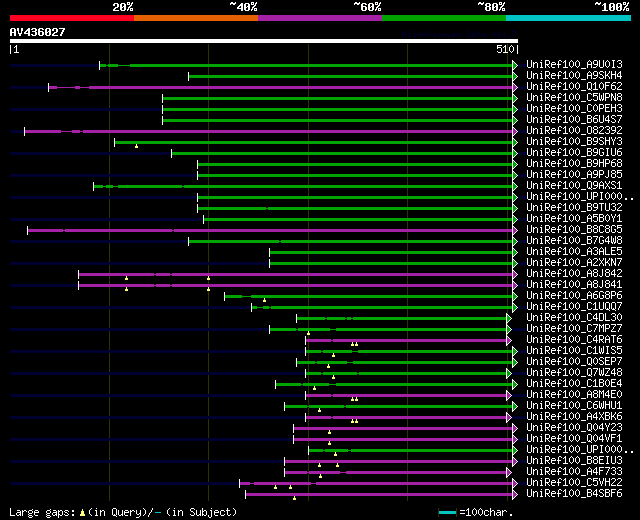
Task: Select the UniRef100_C1B0E4 label
Action: [574, 384]
